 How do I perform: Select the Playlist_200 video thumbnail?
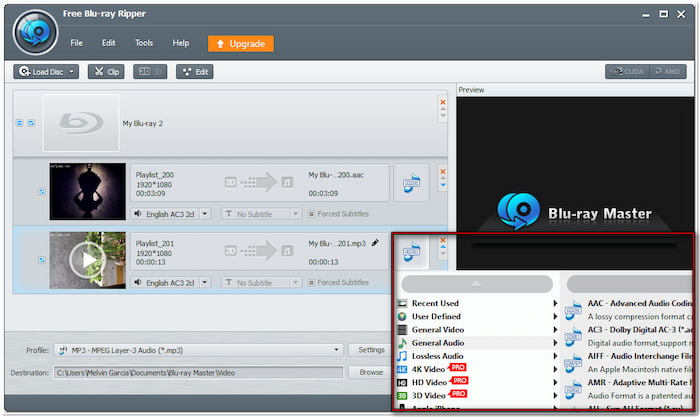(88, 191)
